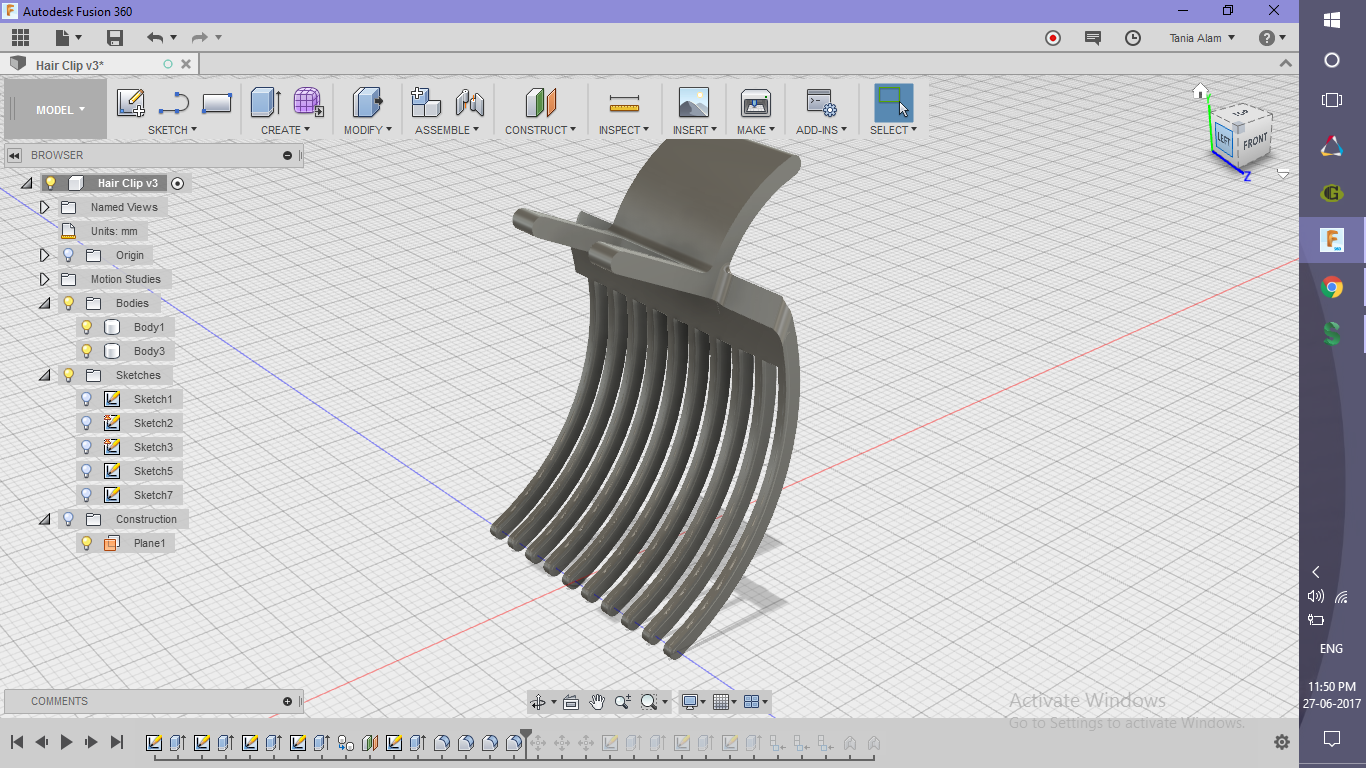The width and height of the screenshot is (1366, 768).
Task: Toggle visibility of Body3
Action: click(87, 351)
